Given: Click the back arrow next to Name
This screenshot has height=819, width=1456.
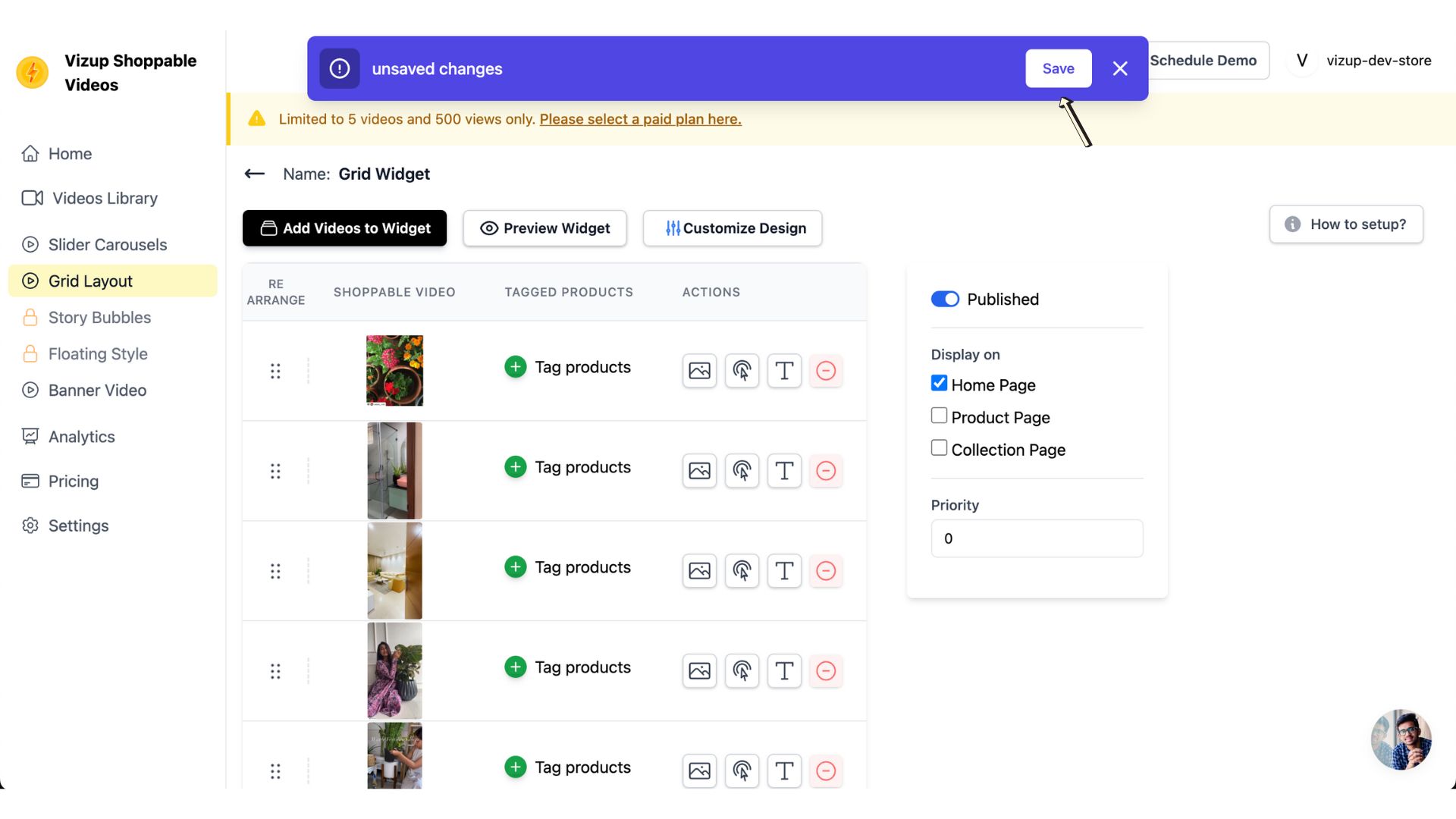Looking at the screenshot, I should point(255,174).
